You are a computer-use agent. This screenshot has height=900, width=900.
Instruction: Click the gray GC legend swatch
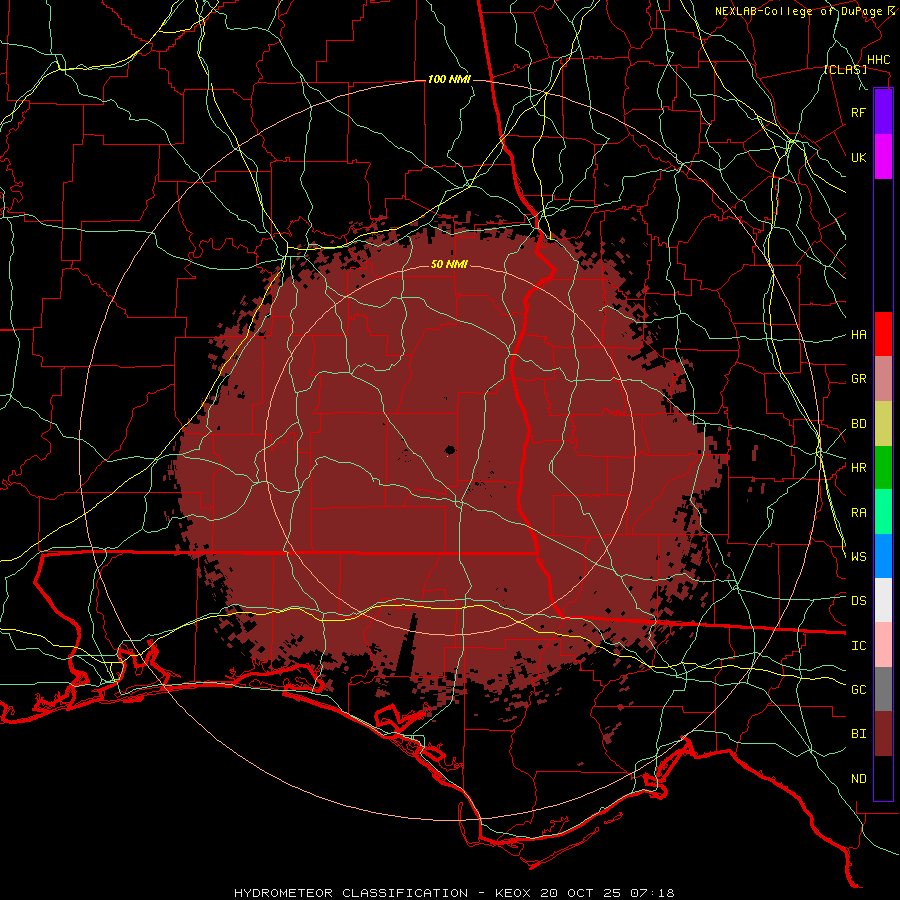(x=883, y=689)
